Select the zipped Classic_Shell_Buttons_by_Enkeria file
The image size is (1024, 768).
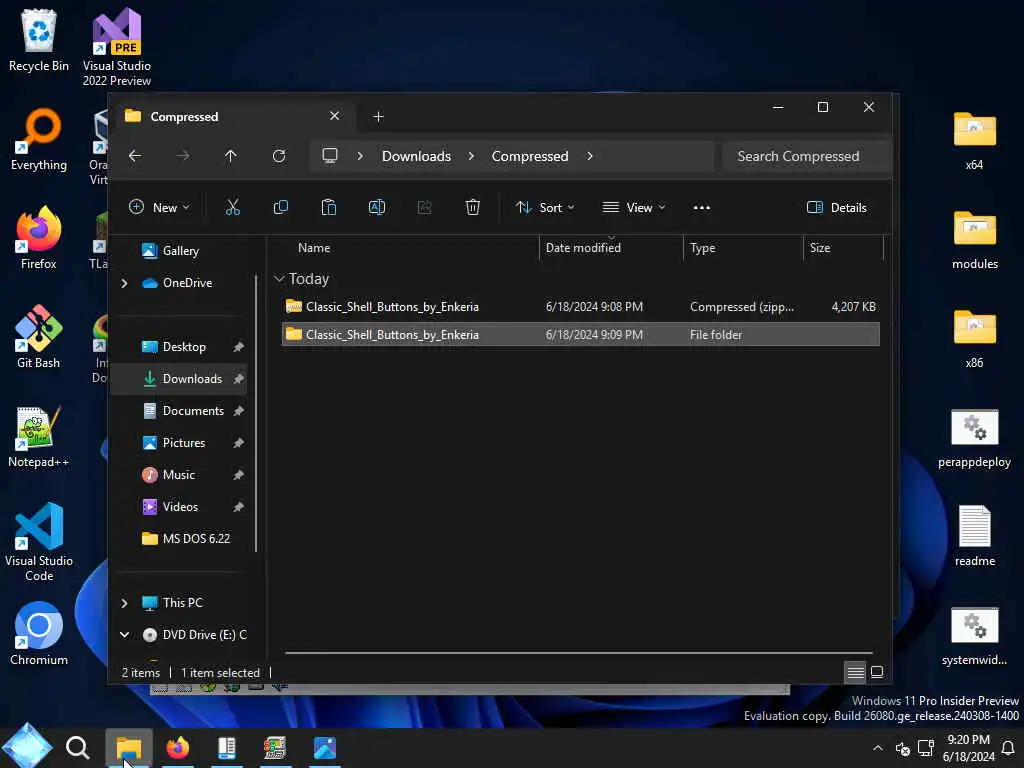pos(581,307)
